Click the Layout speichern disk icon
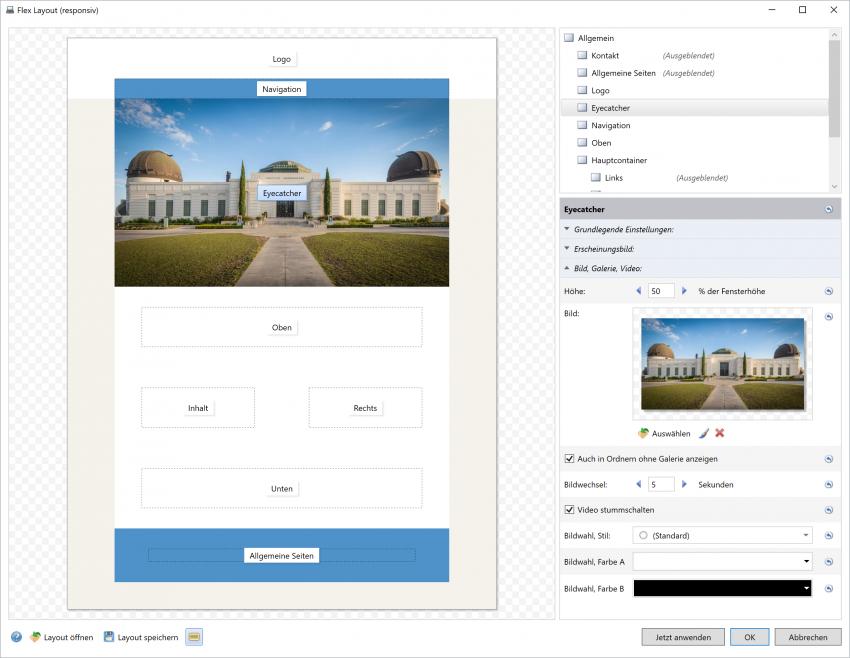Viewport: 850px width, 658px height. click(x=109, y=637)
